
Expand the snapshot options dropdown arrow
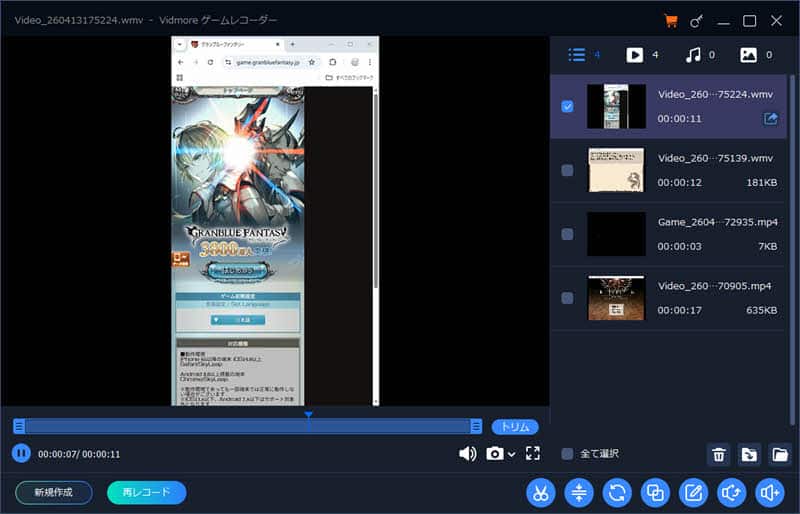pyautogui.click(x=512, y=454)
